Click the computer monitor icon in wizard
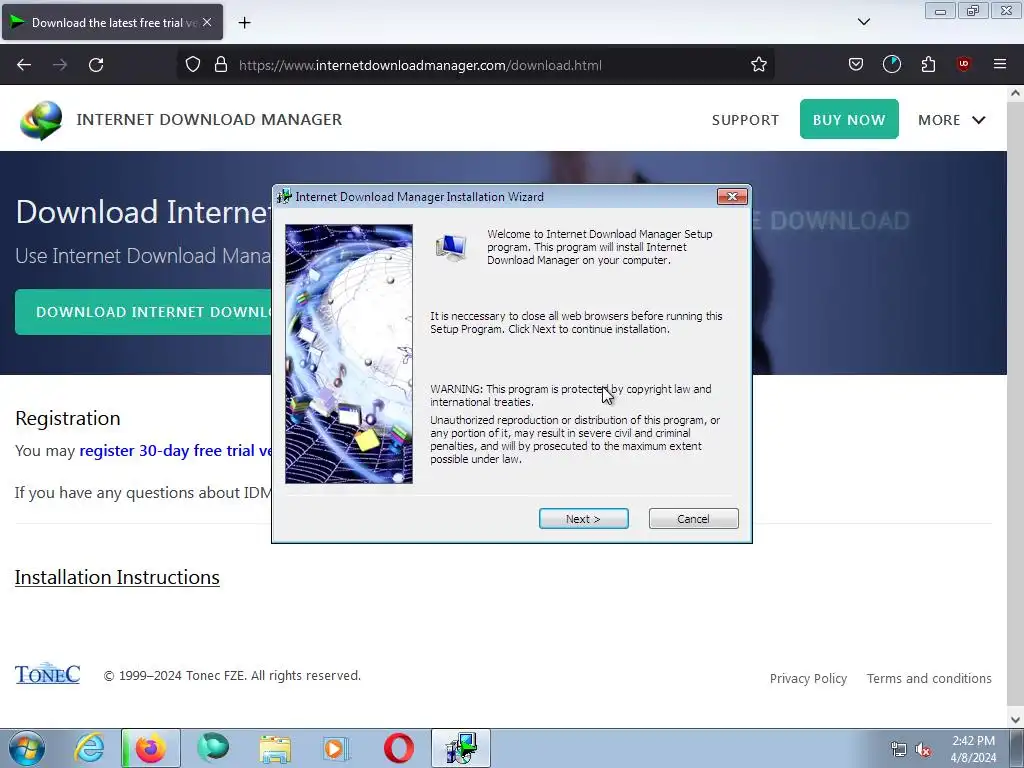The image size is (1024, 768). 451,248
